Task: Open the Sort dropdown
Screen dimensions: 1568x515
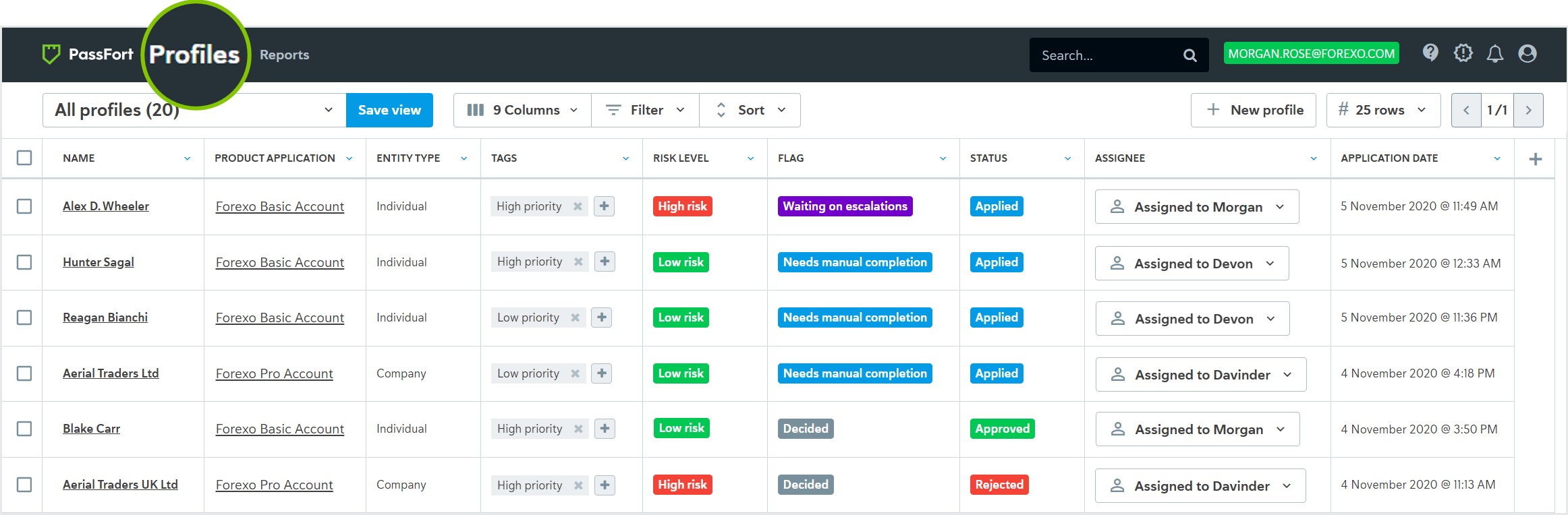Action: click(x=750, y=110)
